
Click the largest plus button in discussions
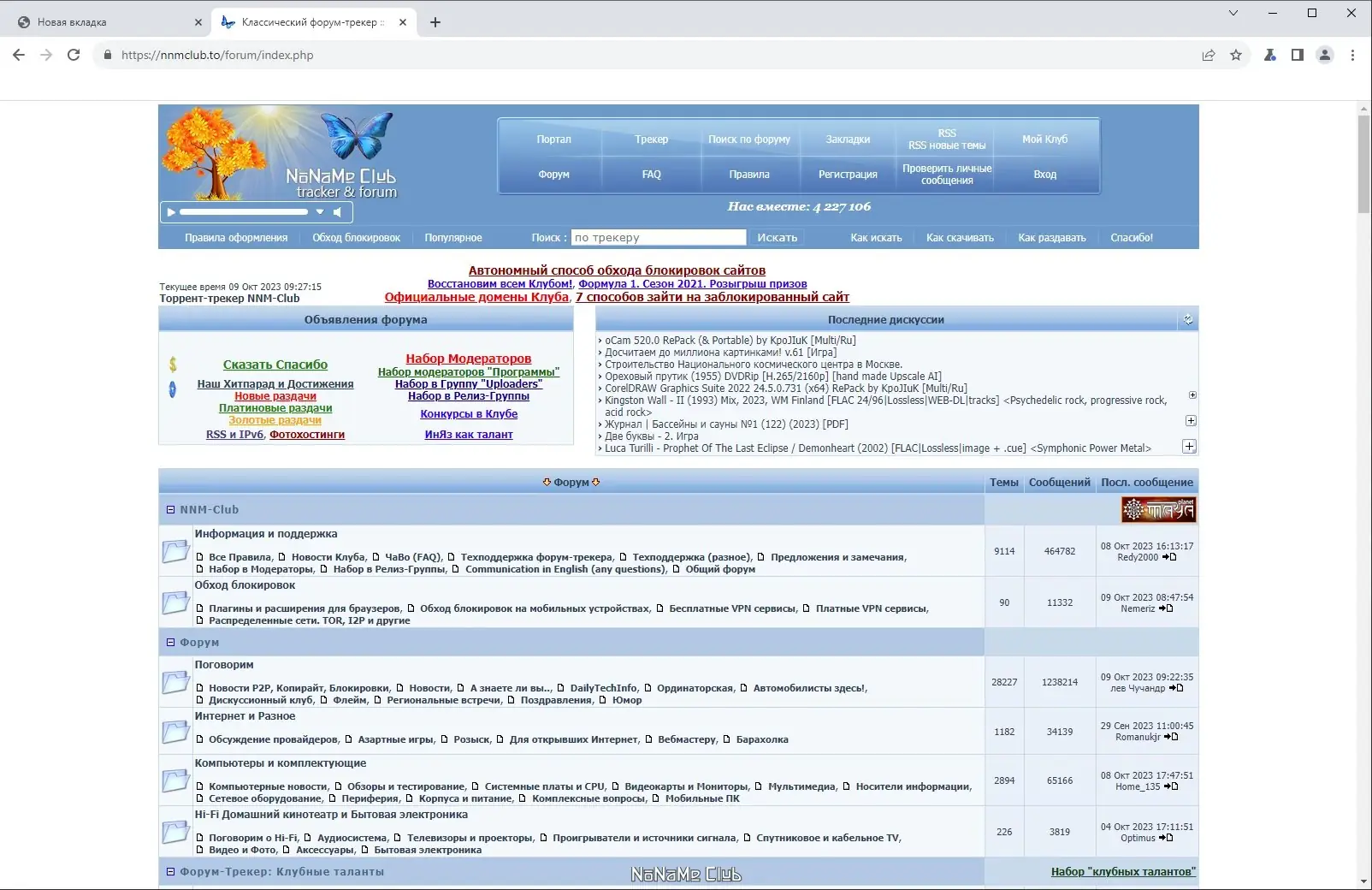1189,447
